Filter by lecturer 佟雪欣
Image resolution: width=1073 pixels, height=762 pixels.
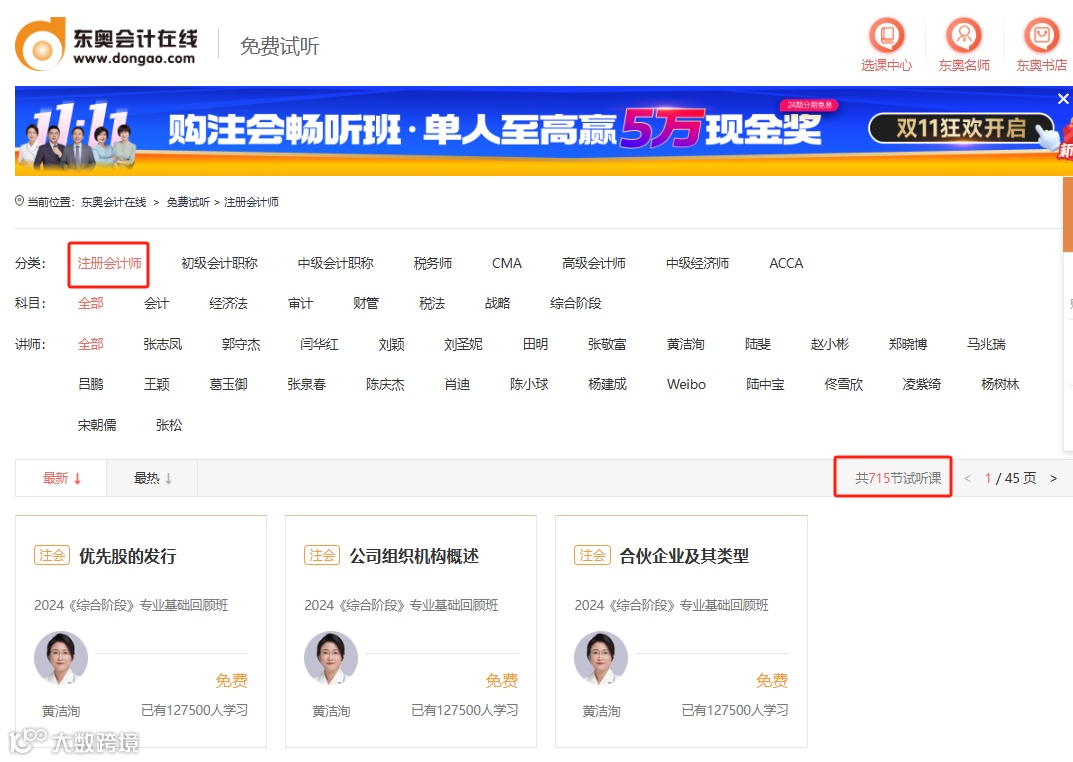pos(843,384)
